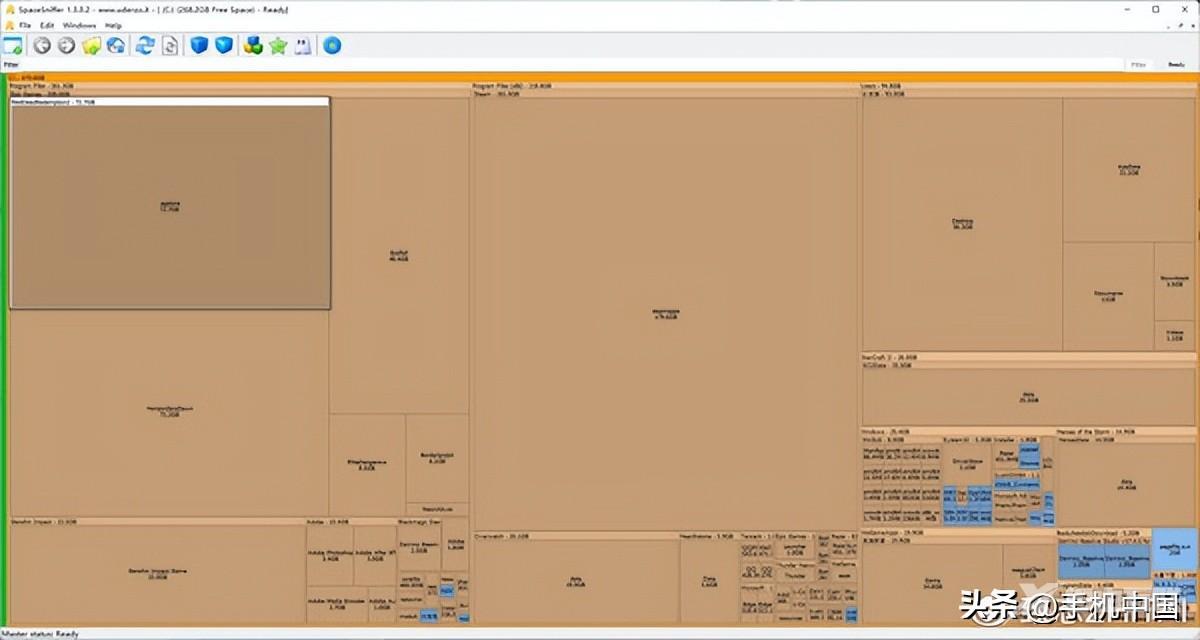Go forward to next view
1200x640 pixels.
click(x=66, y=45)
